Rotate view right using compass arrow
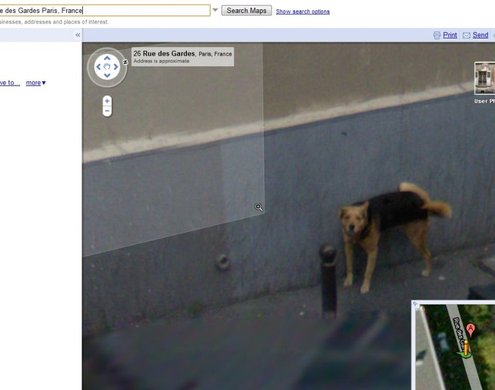The image size is (495, 390). coord(116,67)
